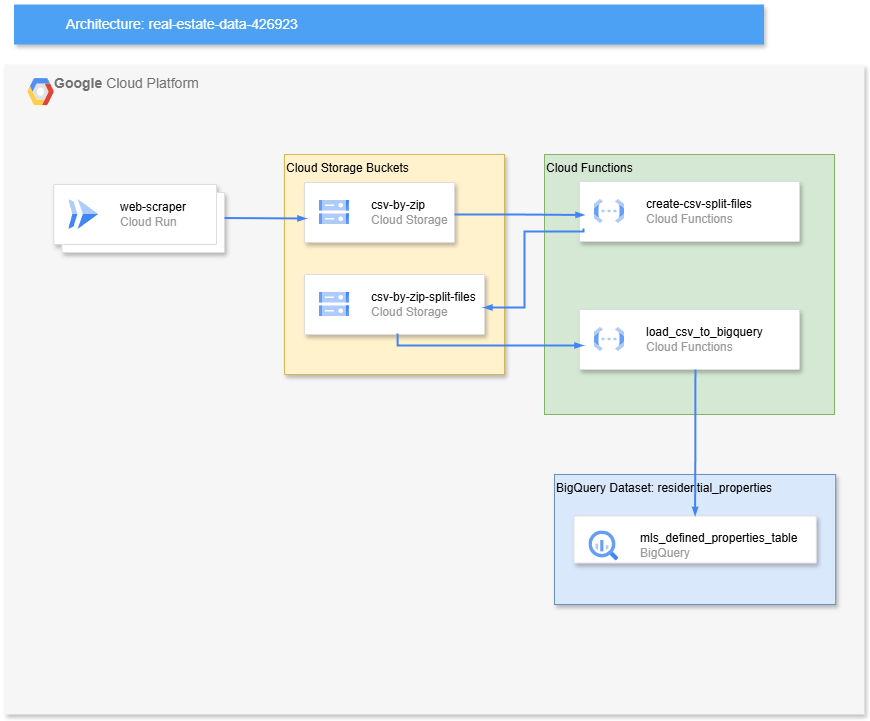
Task: Click the Google Cloud Platform hexagon logo
Action: point(41,92)
